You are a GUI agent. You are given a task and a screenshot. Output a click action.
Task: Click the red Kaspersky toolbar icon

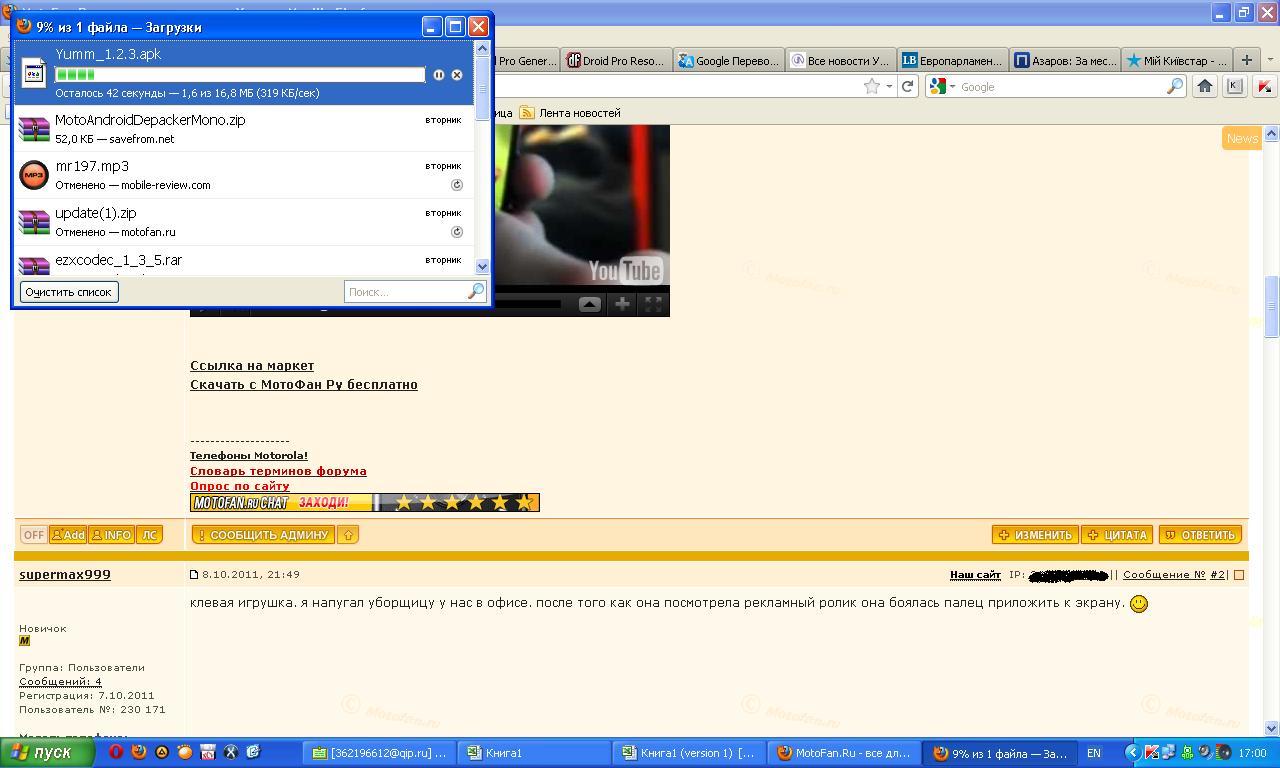(1264, 86)
